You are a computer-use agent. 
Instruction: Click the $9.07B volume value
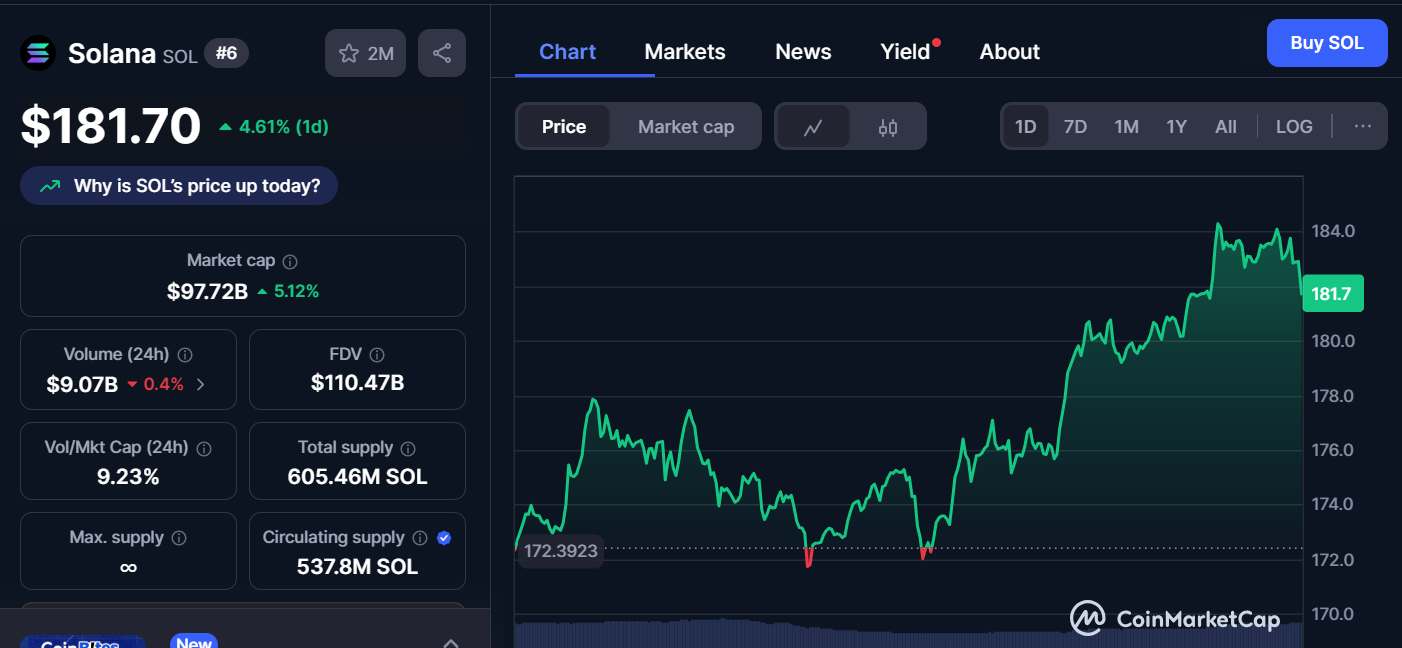[82, 384]
